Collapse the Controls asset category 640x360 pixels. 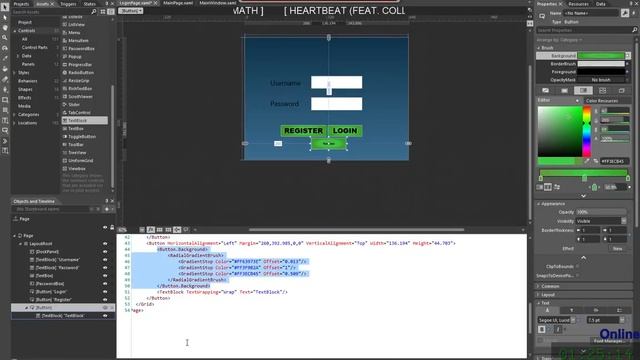(15, 31)
